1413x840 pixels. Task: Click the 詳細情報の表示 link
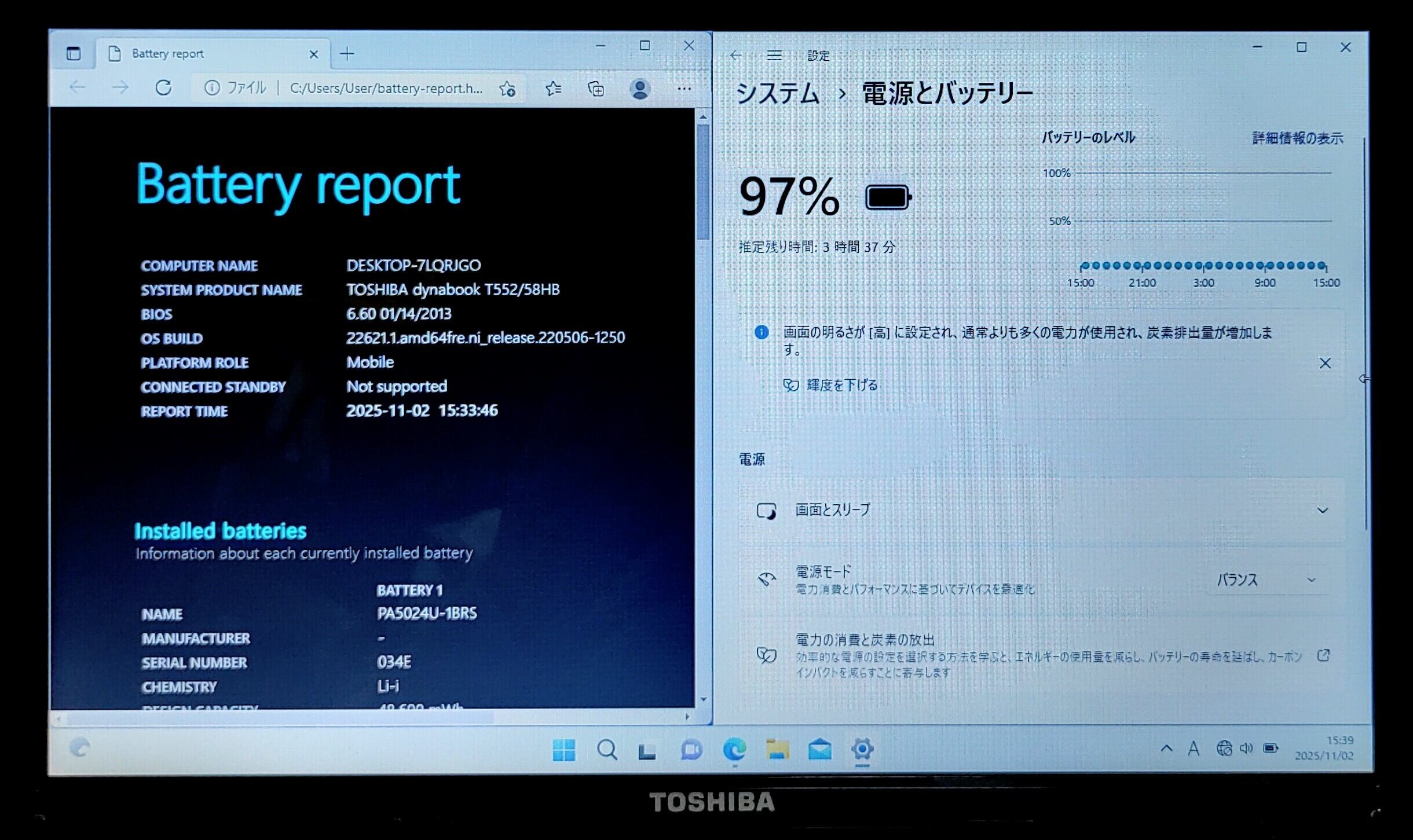(x=1297, y=138)
